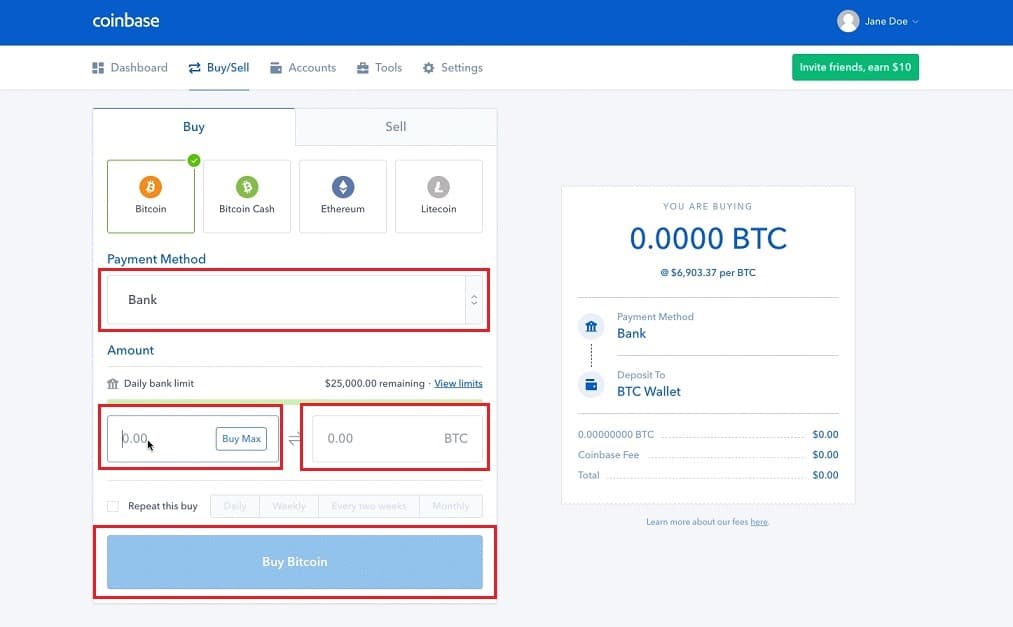1013x627 pixels.
Task: Click the bank icon in order summary
Action: click(591, 326)
